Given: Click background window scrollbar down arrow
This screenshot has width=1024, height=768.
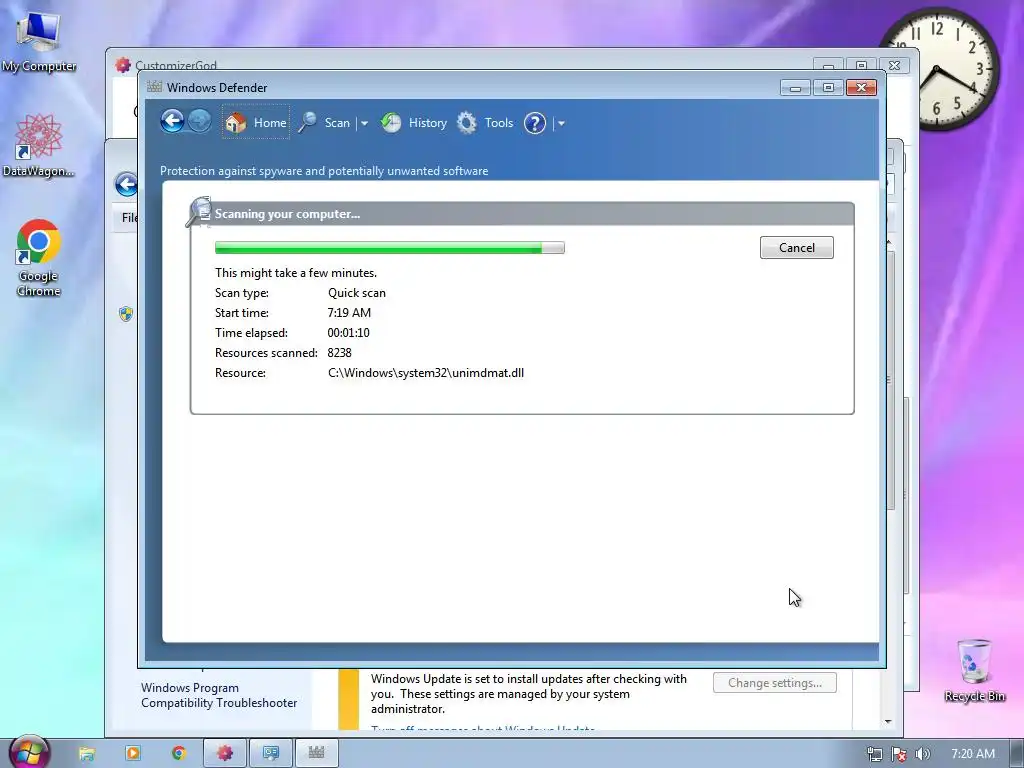Looking at the screenshot, I should pyautogui.click(x=888, y=722).
